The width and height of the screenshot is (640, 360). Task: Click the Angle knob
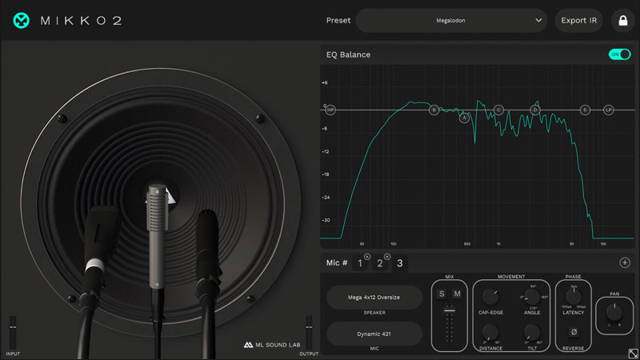[532, 297]
